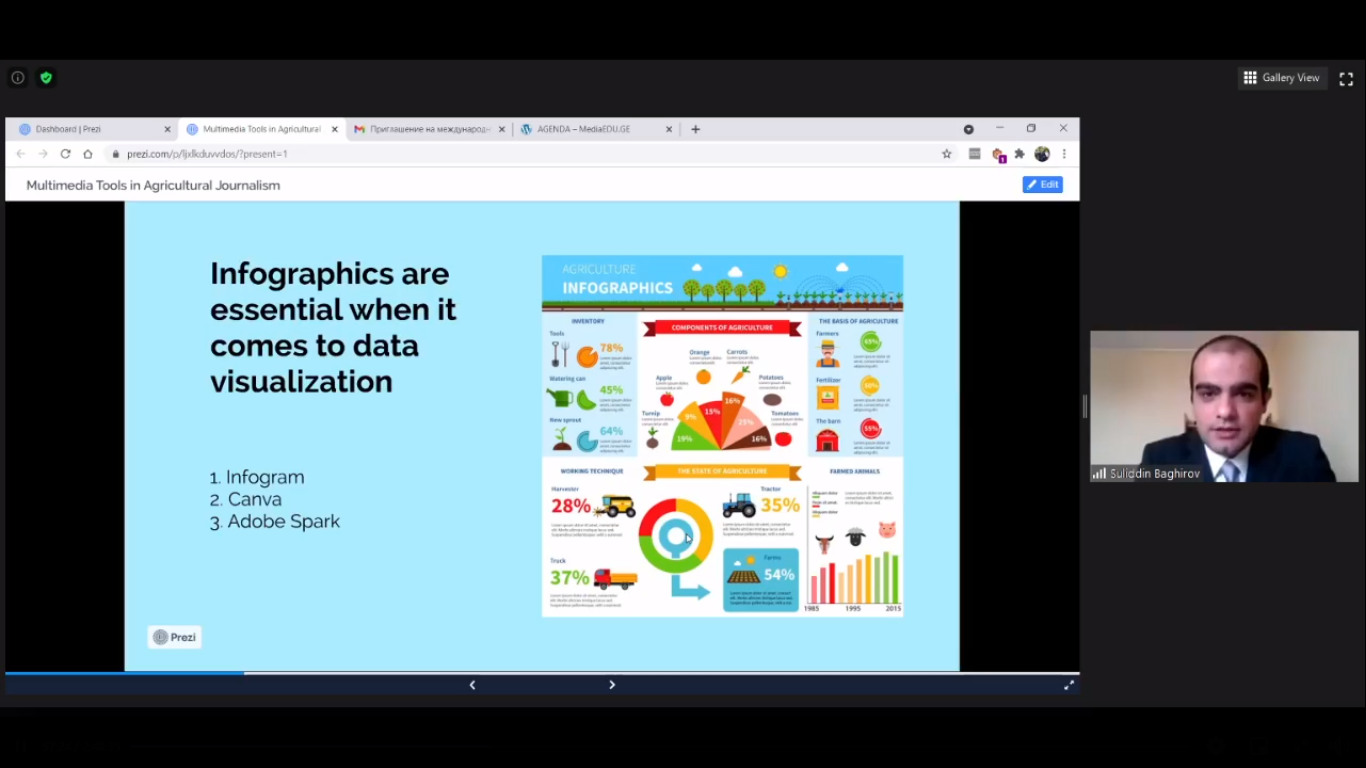1366x768 pixels.
Task: Click the Chrome profile avatar
Action: click(x=1042, y=154)
